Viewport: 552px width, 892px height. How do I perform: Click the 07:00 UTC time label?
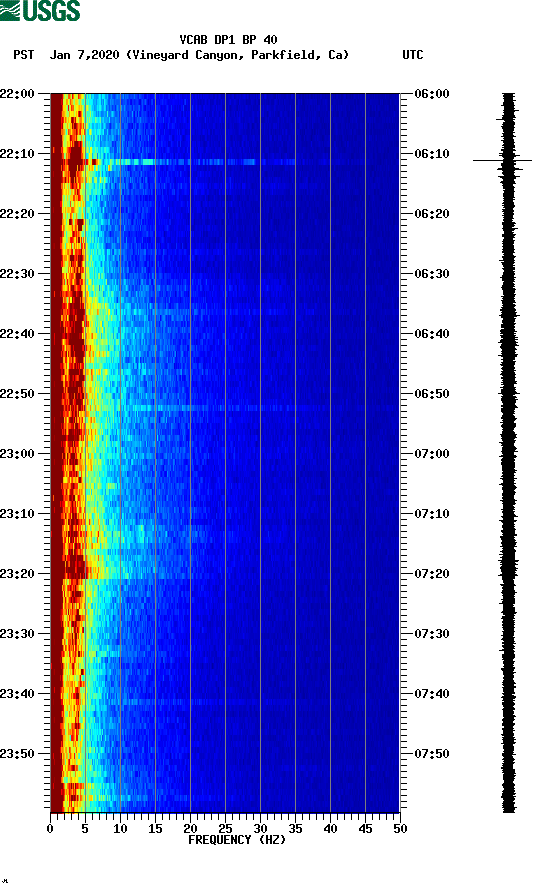[x=432, y=454]
